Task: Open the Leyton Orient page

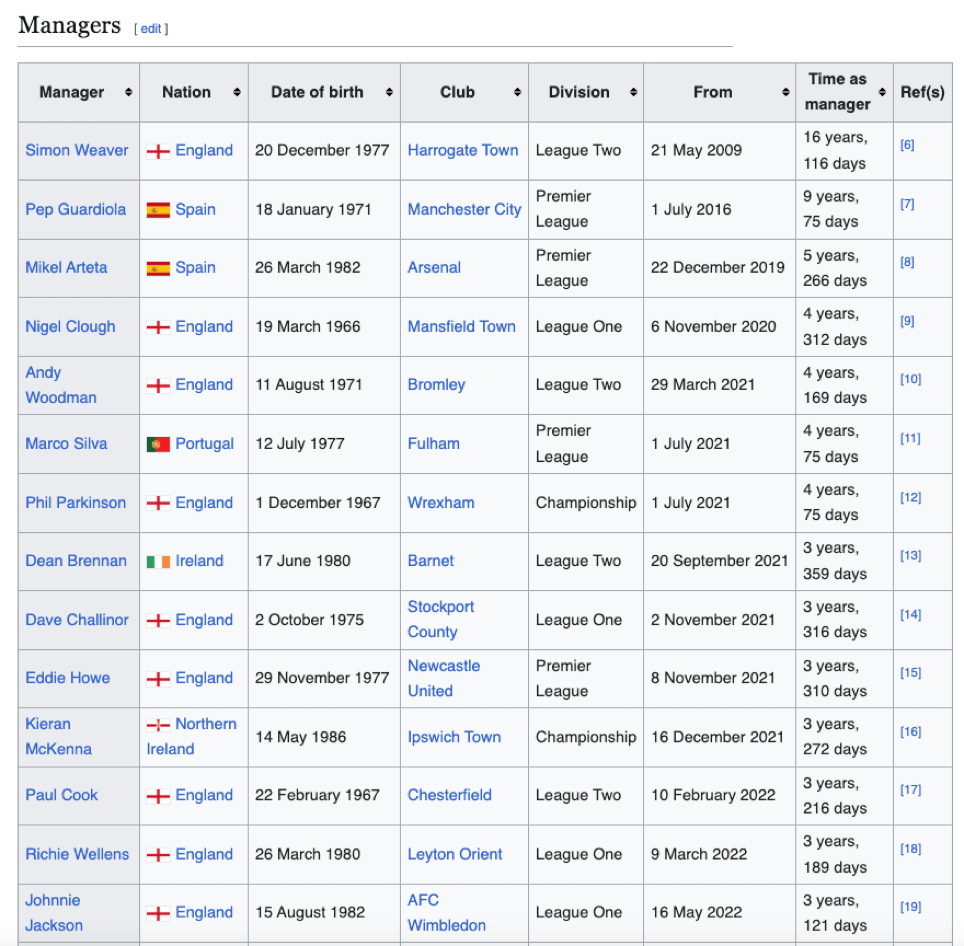Action: point(455,854)
